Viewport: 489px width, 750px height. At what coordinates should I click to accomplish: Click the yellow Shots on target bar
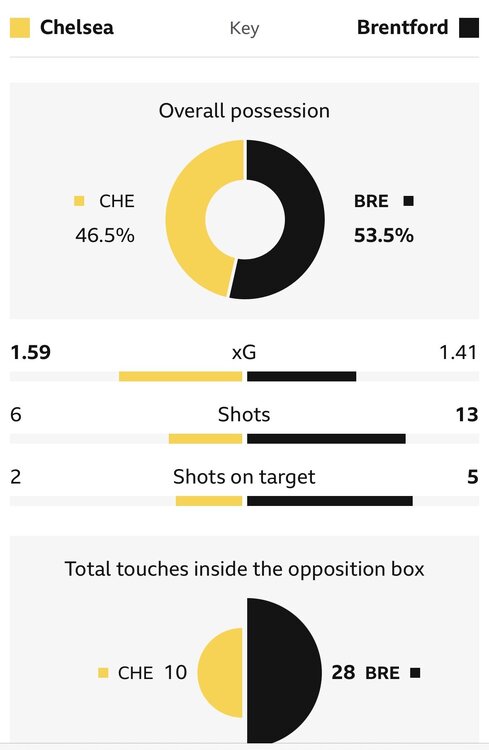coord(209,501)
